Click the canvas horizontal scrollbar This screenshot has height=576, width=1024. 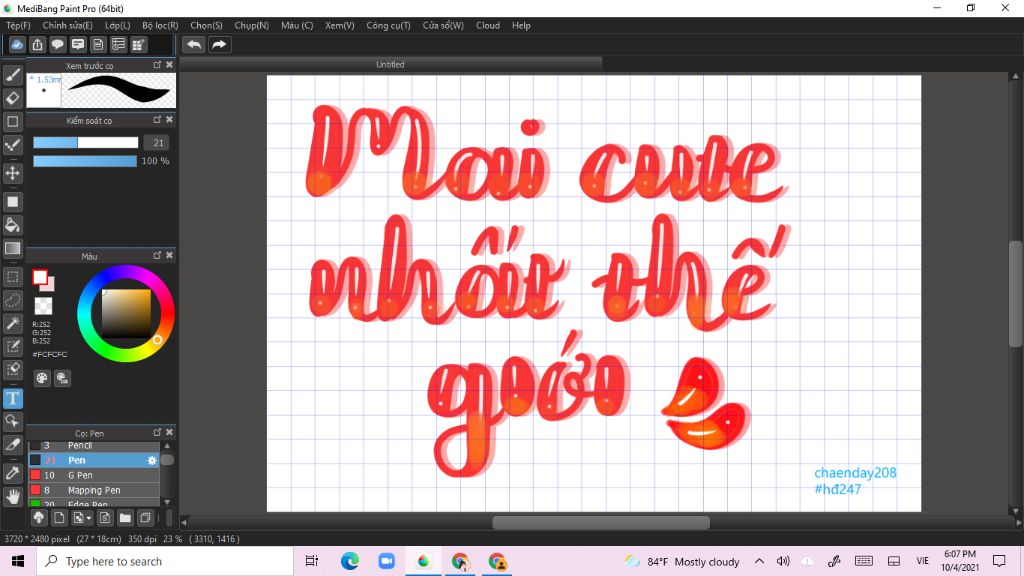click(x=601, y=522)
